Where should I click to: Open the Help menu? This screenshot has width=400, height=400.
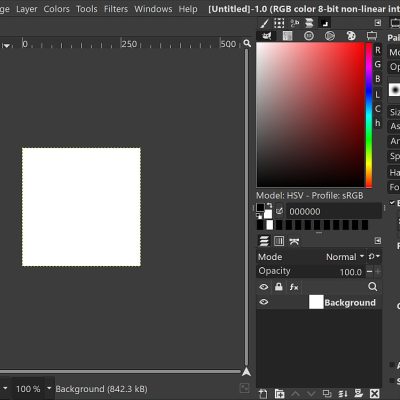(188, 9)
